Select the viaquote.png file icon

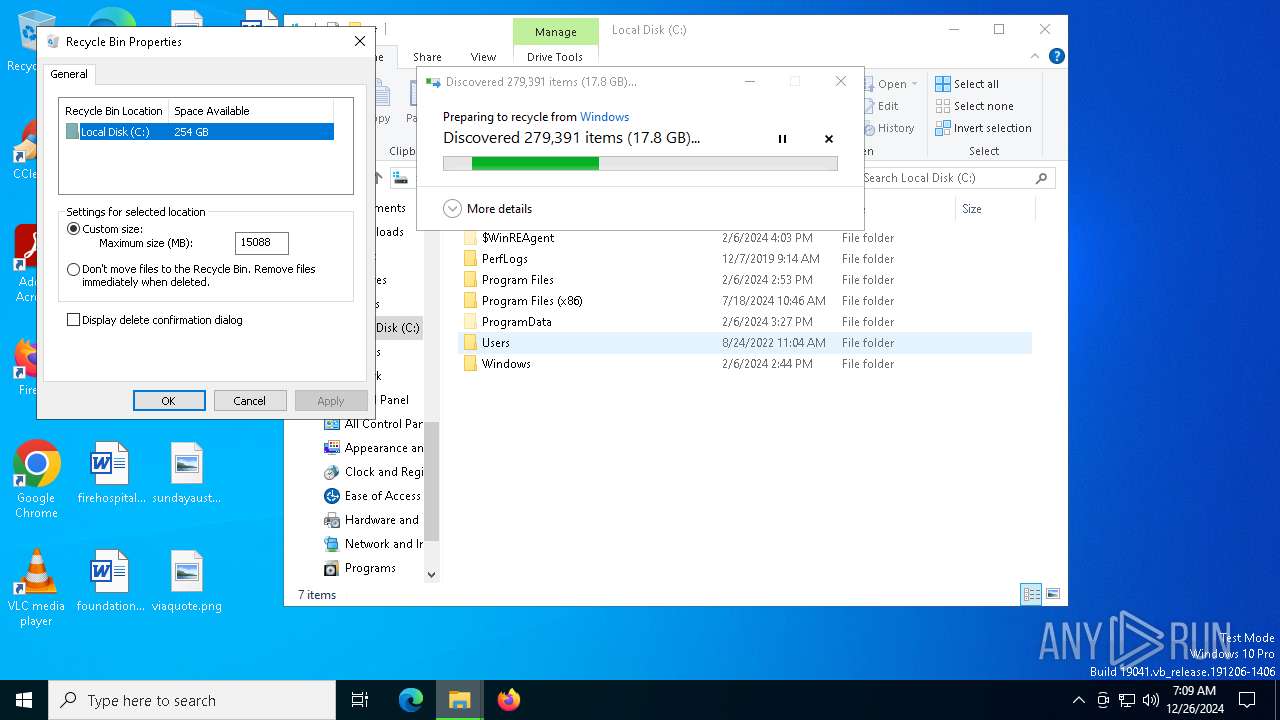(187, 582)
